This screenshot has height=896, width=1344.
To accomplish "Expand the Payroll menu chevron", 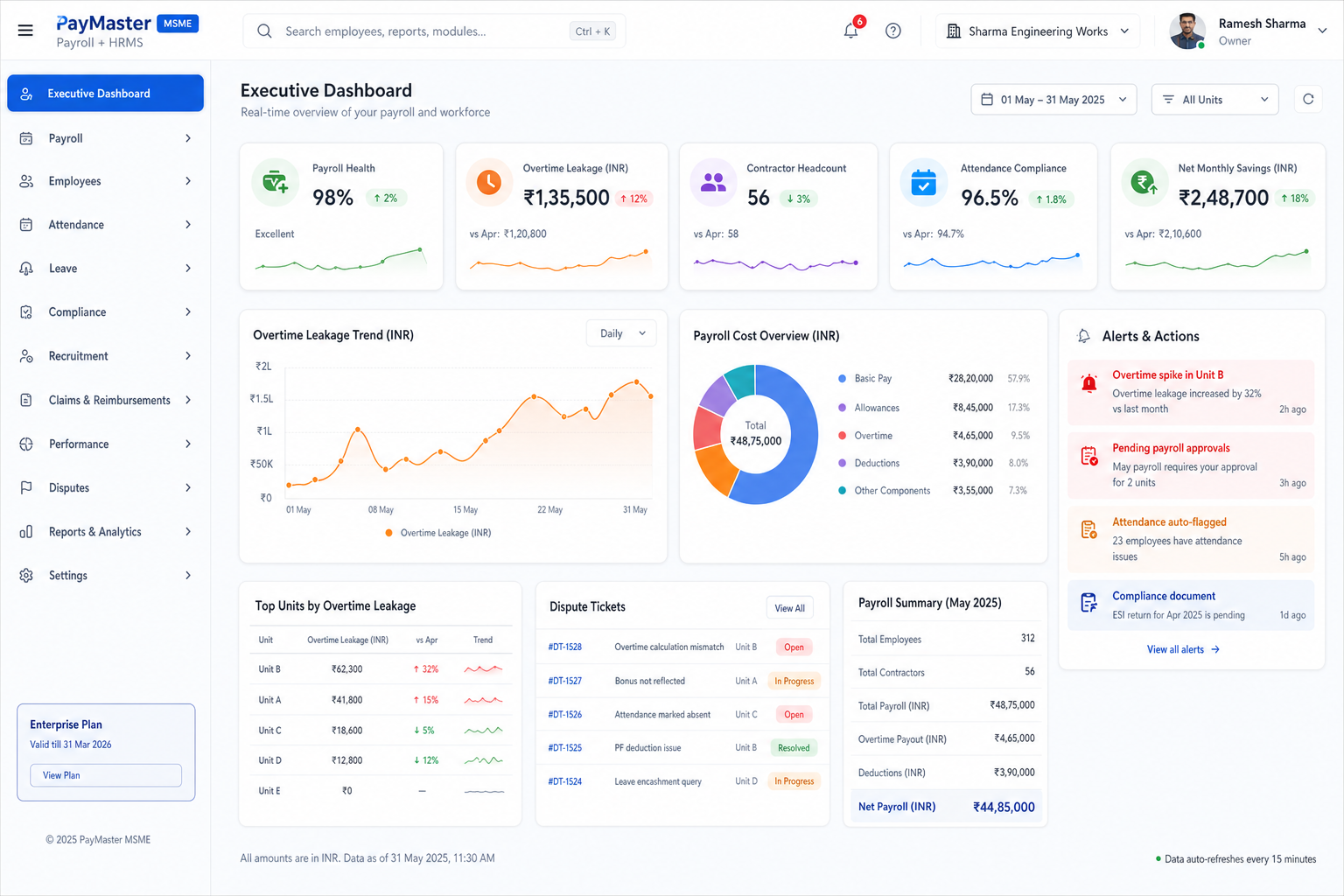I will pyautogui.click(x=188, y=138).
